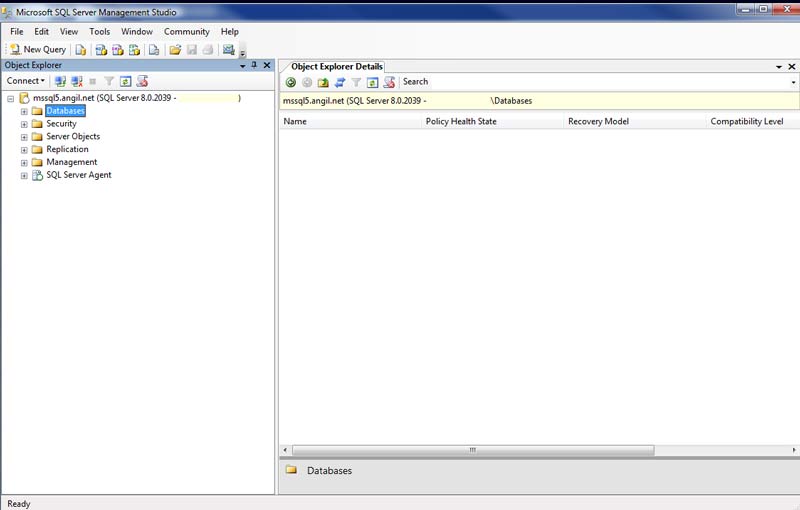Open the Tools menu
The height and width of the screenshot is (510, 800).
tap(99, 32)
